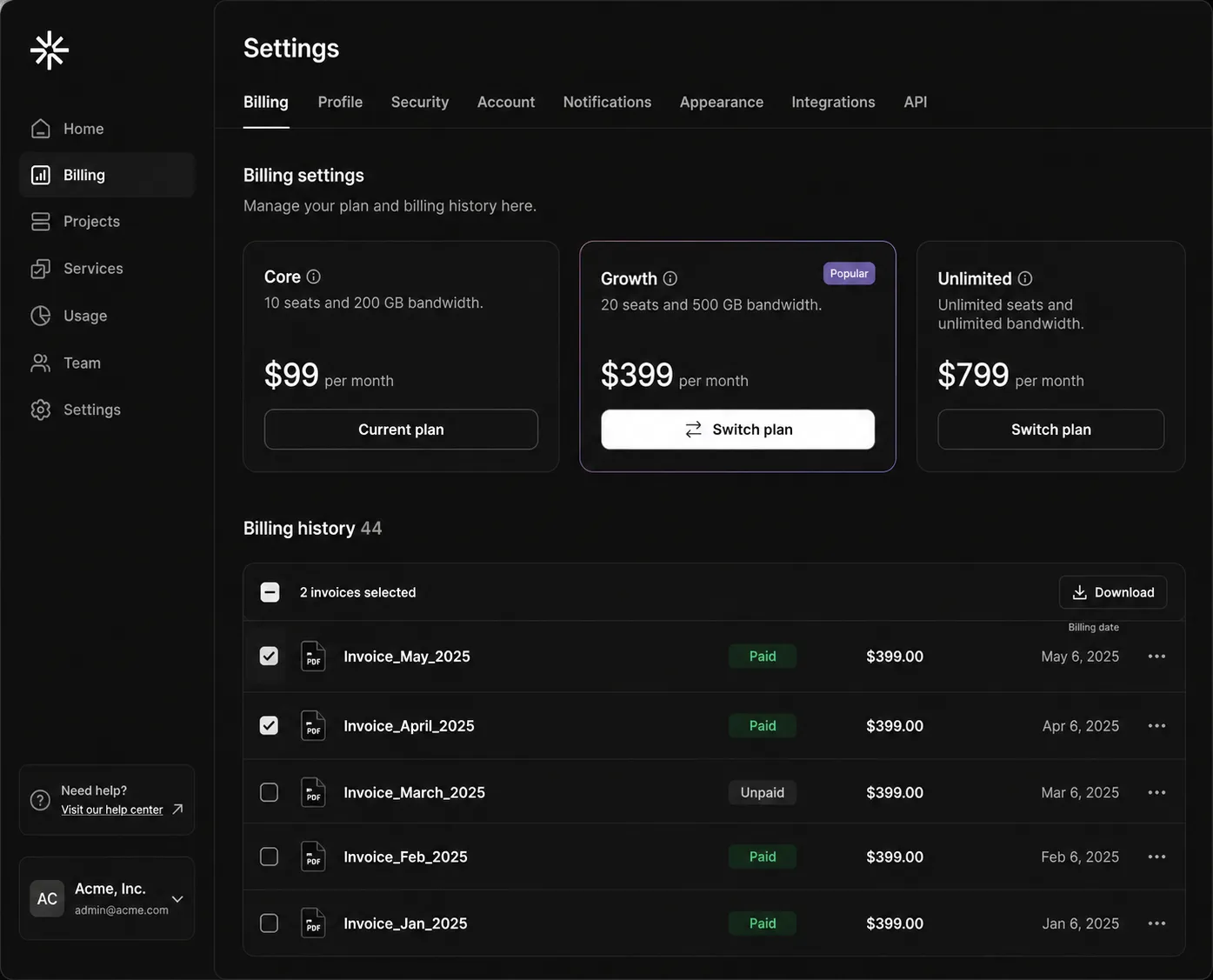This screenshot has width=1213, height=980.
Task: Check the Invoice_Feb_2025 checkbox
Action: coord(270,857)
